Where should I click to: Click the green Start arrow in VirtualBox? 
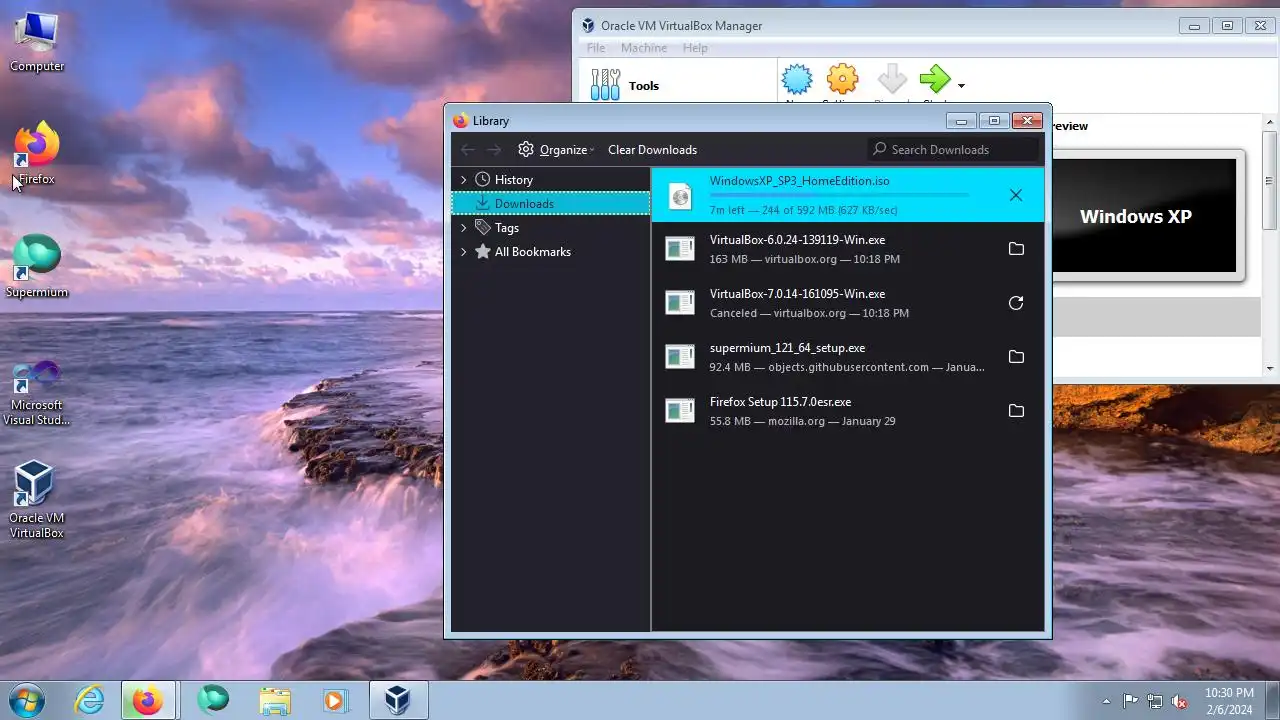[x=935, y=81]
